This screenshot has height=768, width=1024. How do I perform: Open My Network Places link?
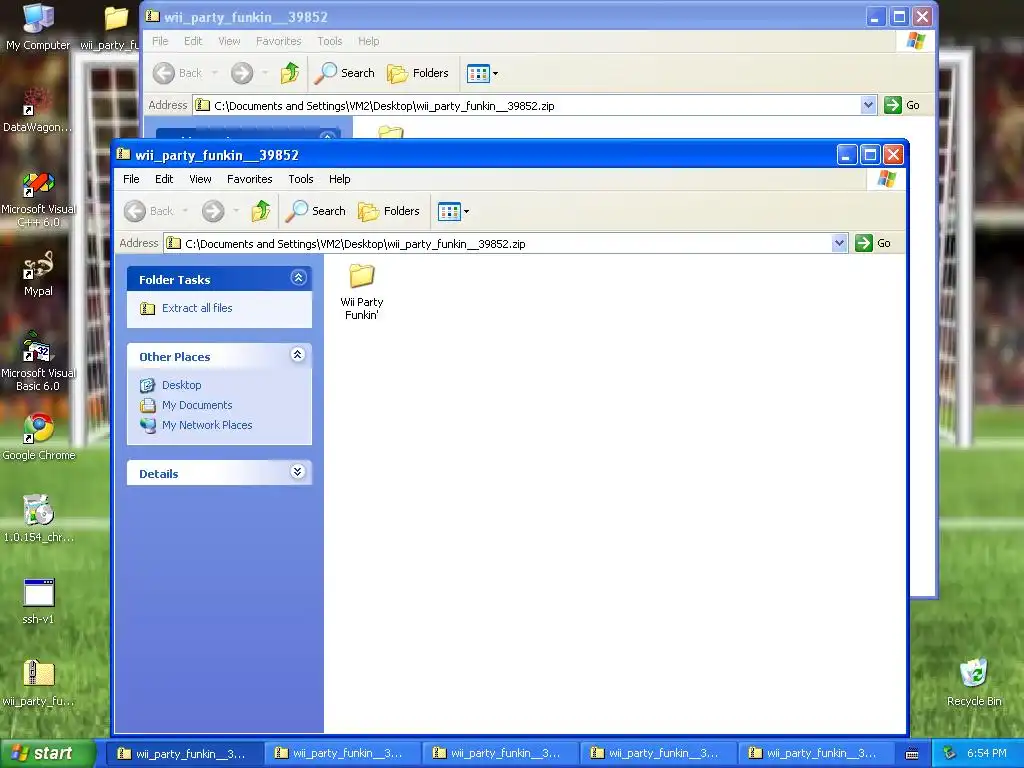coord(206,425)
